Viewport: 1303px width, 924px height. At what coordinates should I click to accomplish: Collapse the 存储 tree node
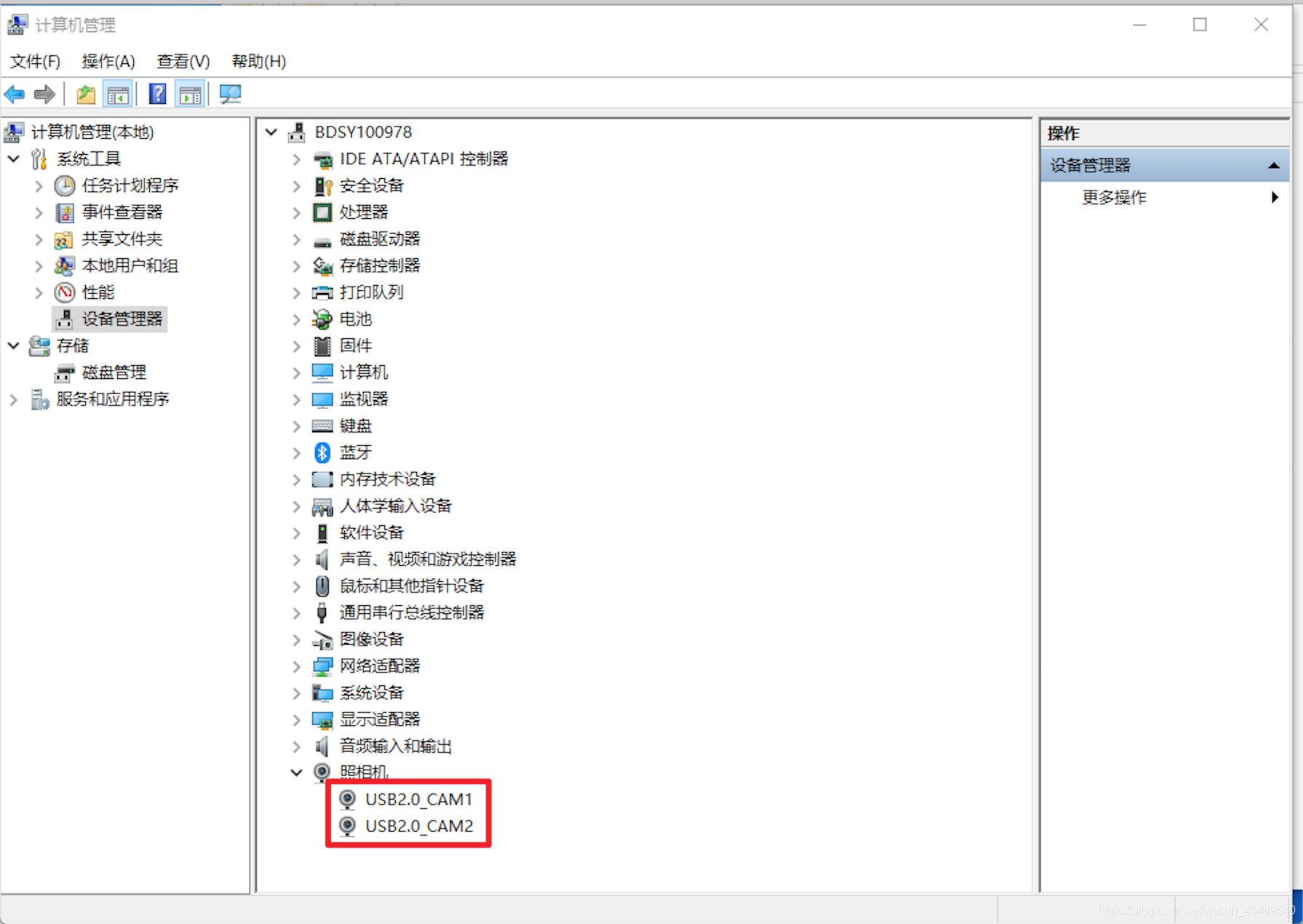coord(14,346)
